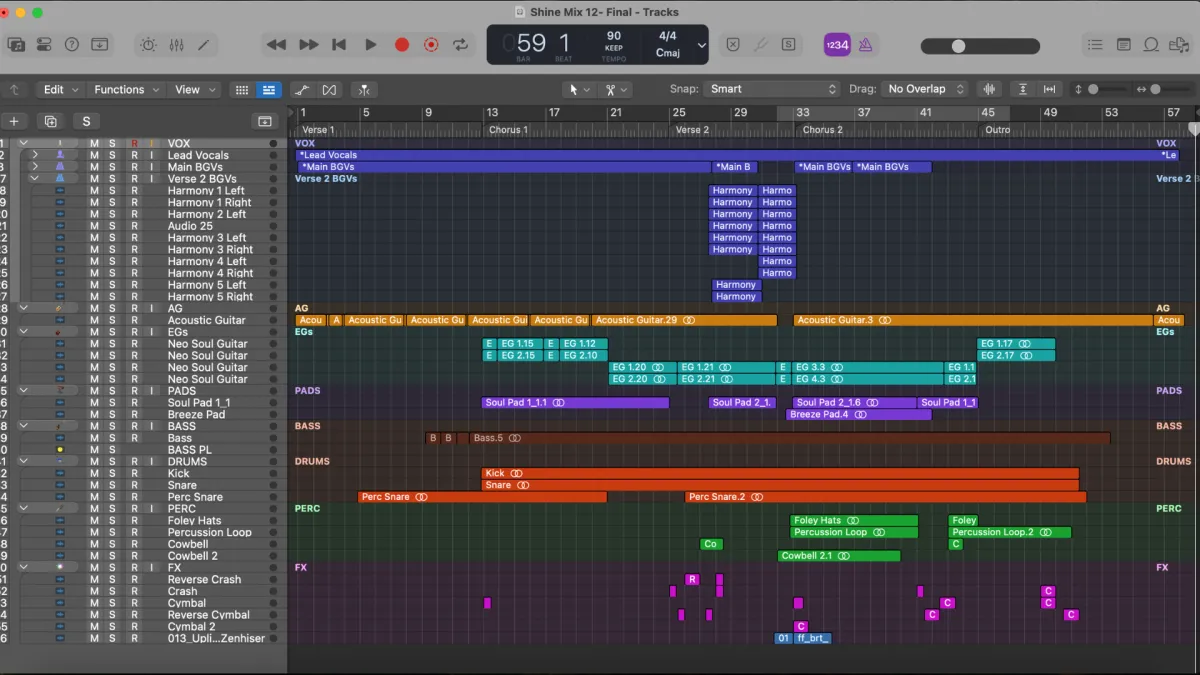This screenshot has height=675, width=1200.
Task: Add a new track with plus button
Action: (14, 121)
